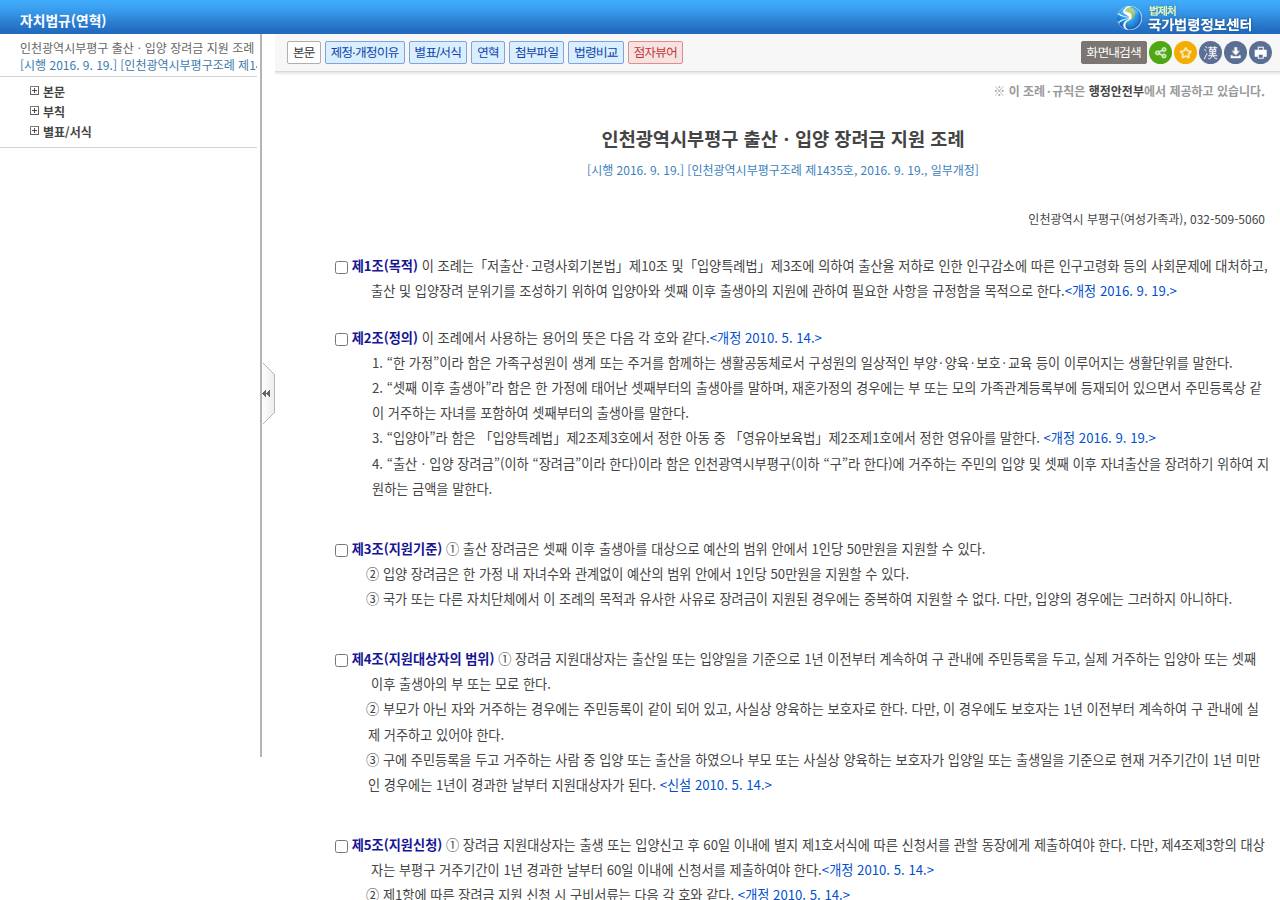Screen dimensions: 1280x900
Task: Select the 부칙 label in the tree
Action: pyautogui.click(x=54, y=111)
